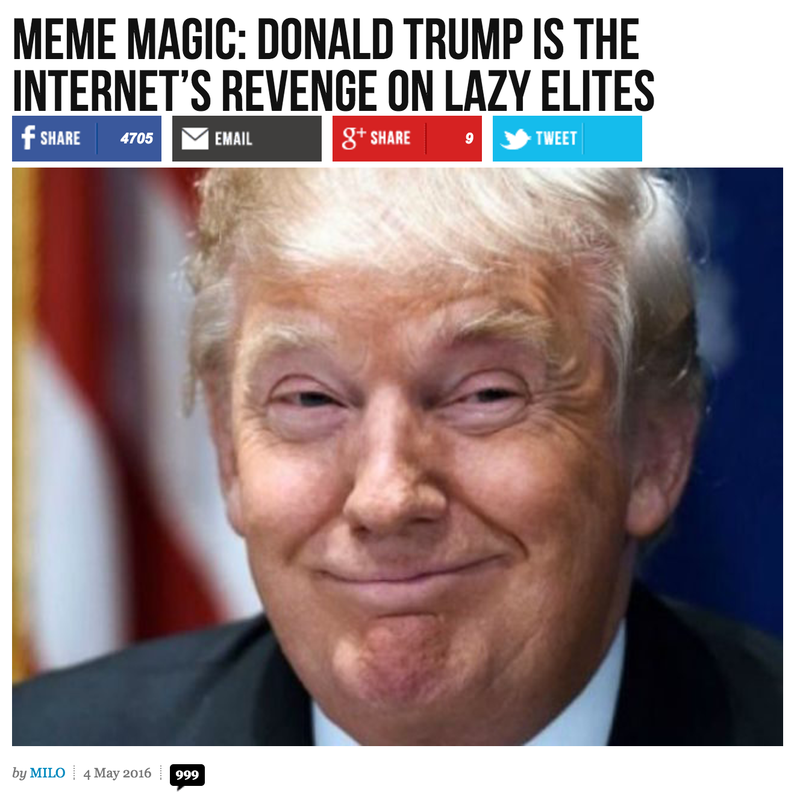The width and height of the screenshot is (800, 810).
Task: Click the empty tweet counter box
Action: 612,138
